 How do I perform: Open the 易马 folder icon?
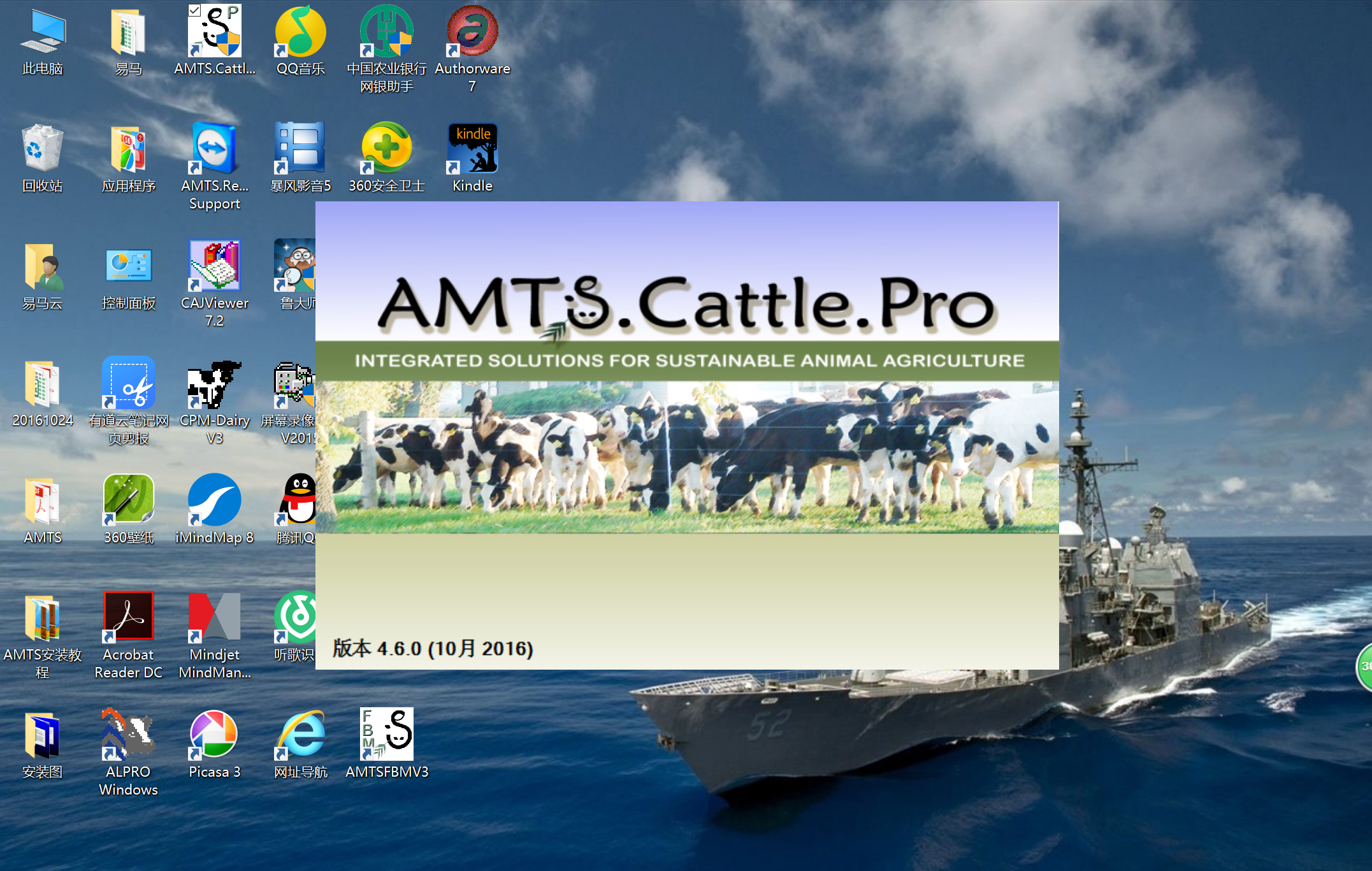coord(128,41)
